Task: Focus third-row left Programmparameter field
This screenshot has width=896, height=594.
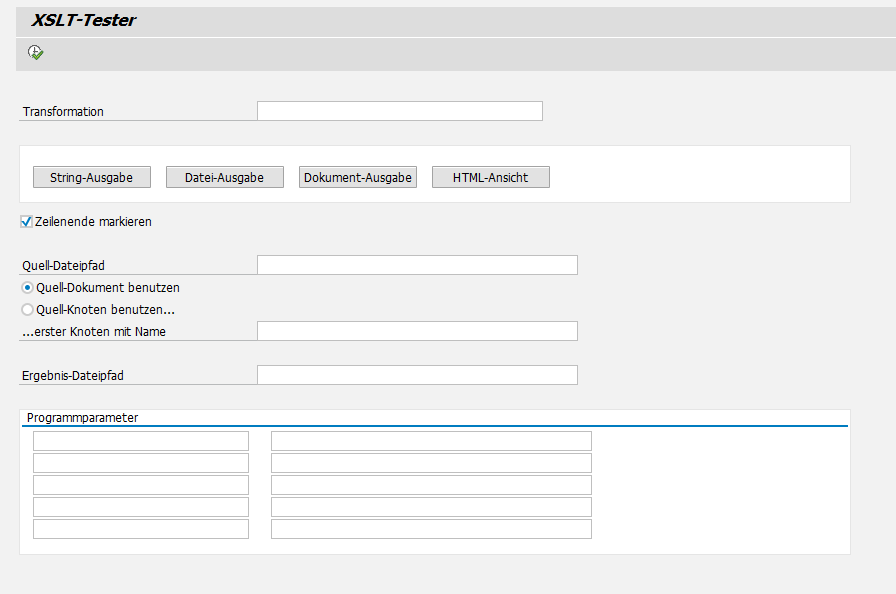Action: tap(141, 485)
